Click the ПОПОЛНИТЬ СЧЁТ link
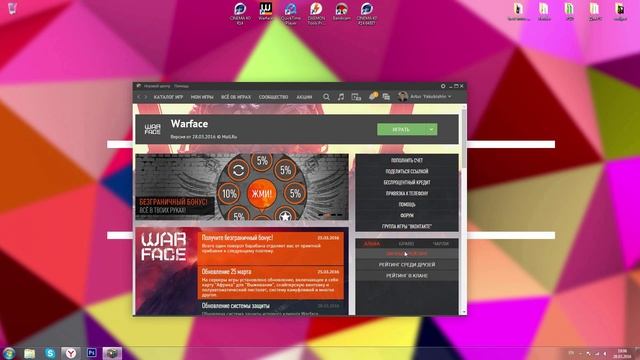The height and width of the screenshot is (360, 640). (407, 161)
